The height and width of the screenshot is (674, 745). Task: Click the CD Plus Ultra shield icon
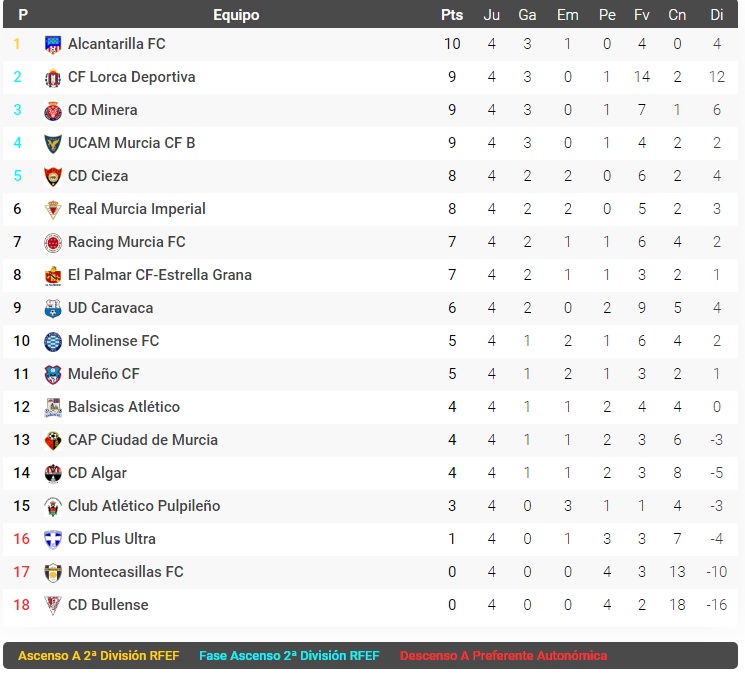coord(53,540)
